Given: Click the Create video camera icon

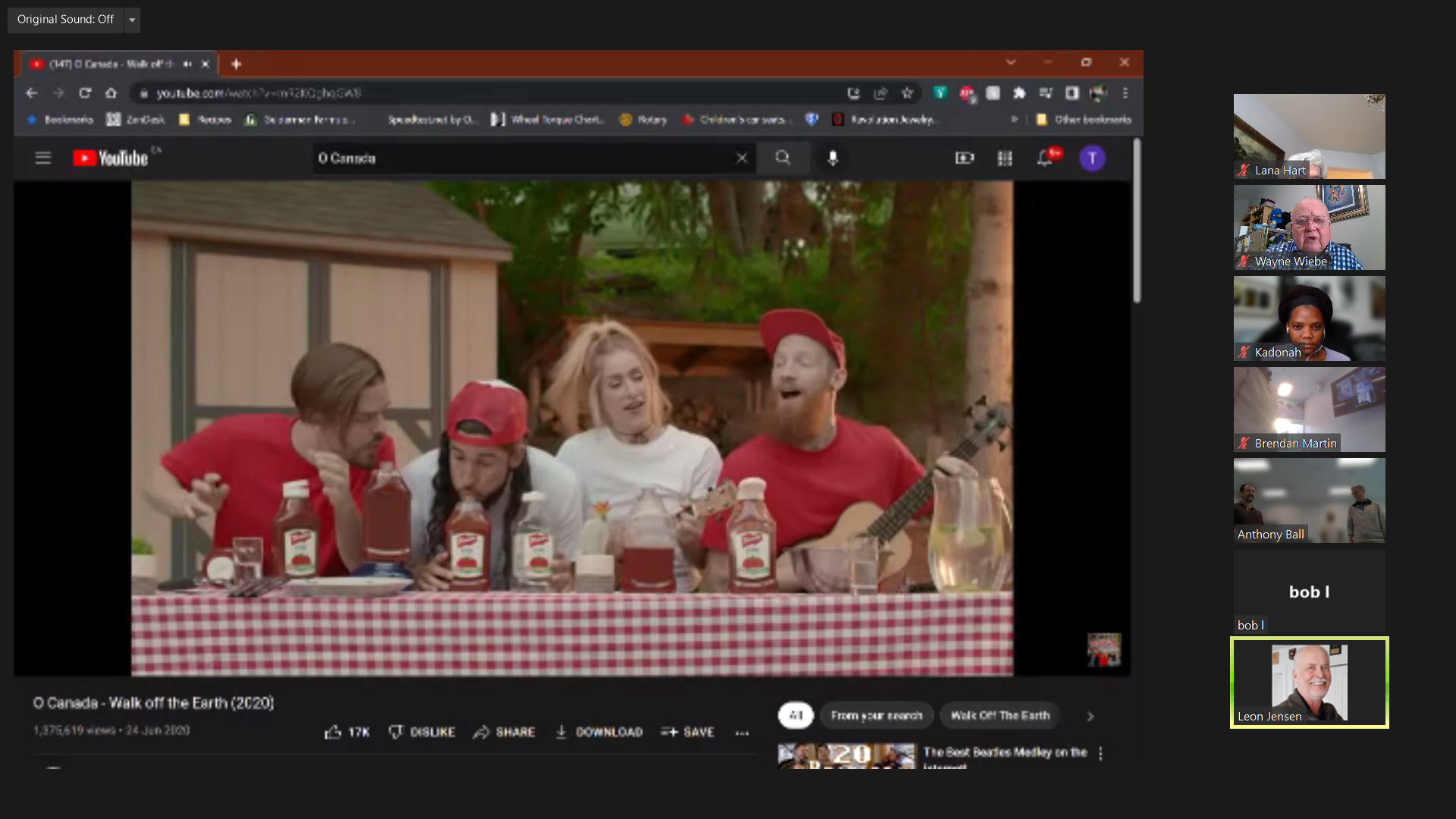Looking at the screenshot, I should [965, 158].
